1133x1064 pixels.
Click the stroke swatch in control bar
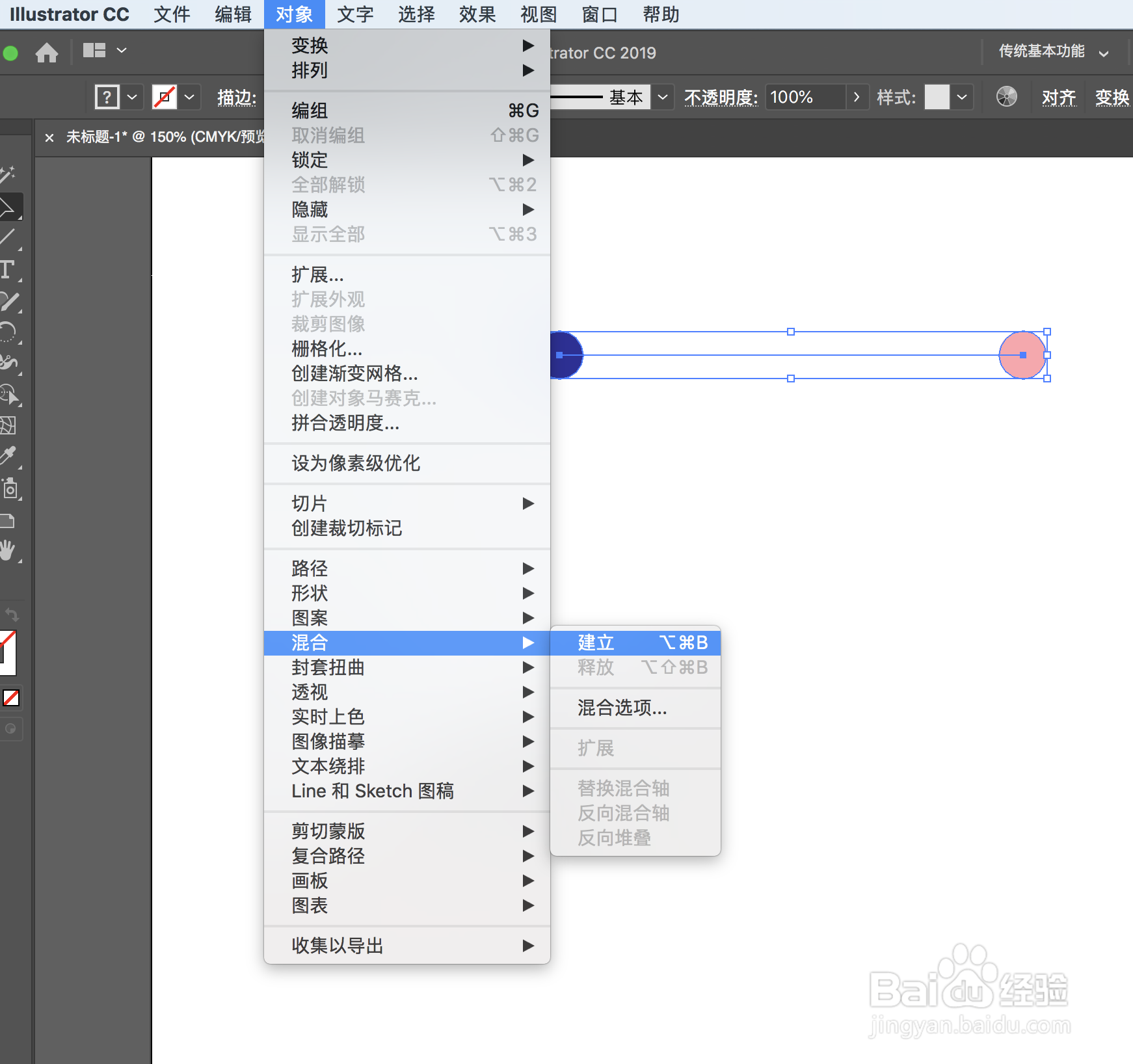click(x=165, y=98)
